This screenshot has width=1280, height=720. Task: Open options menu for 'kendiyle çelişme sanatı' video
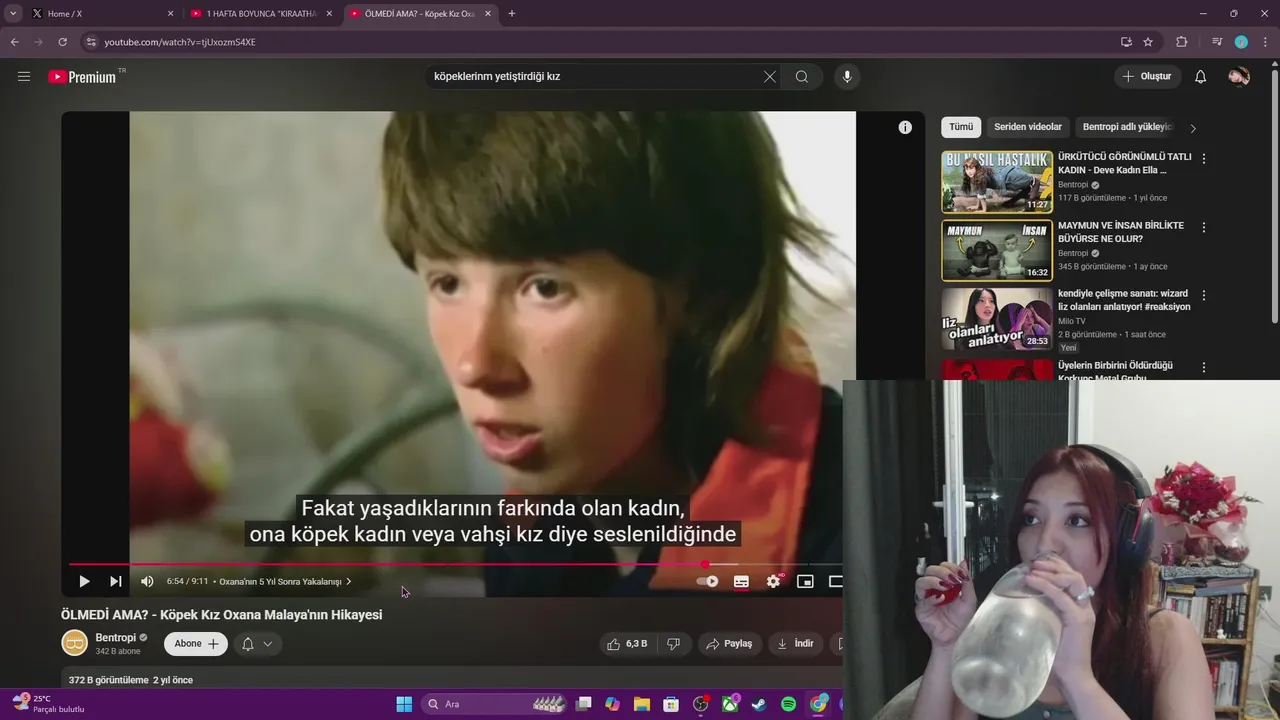click(x=1203, y=296)
